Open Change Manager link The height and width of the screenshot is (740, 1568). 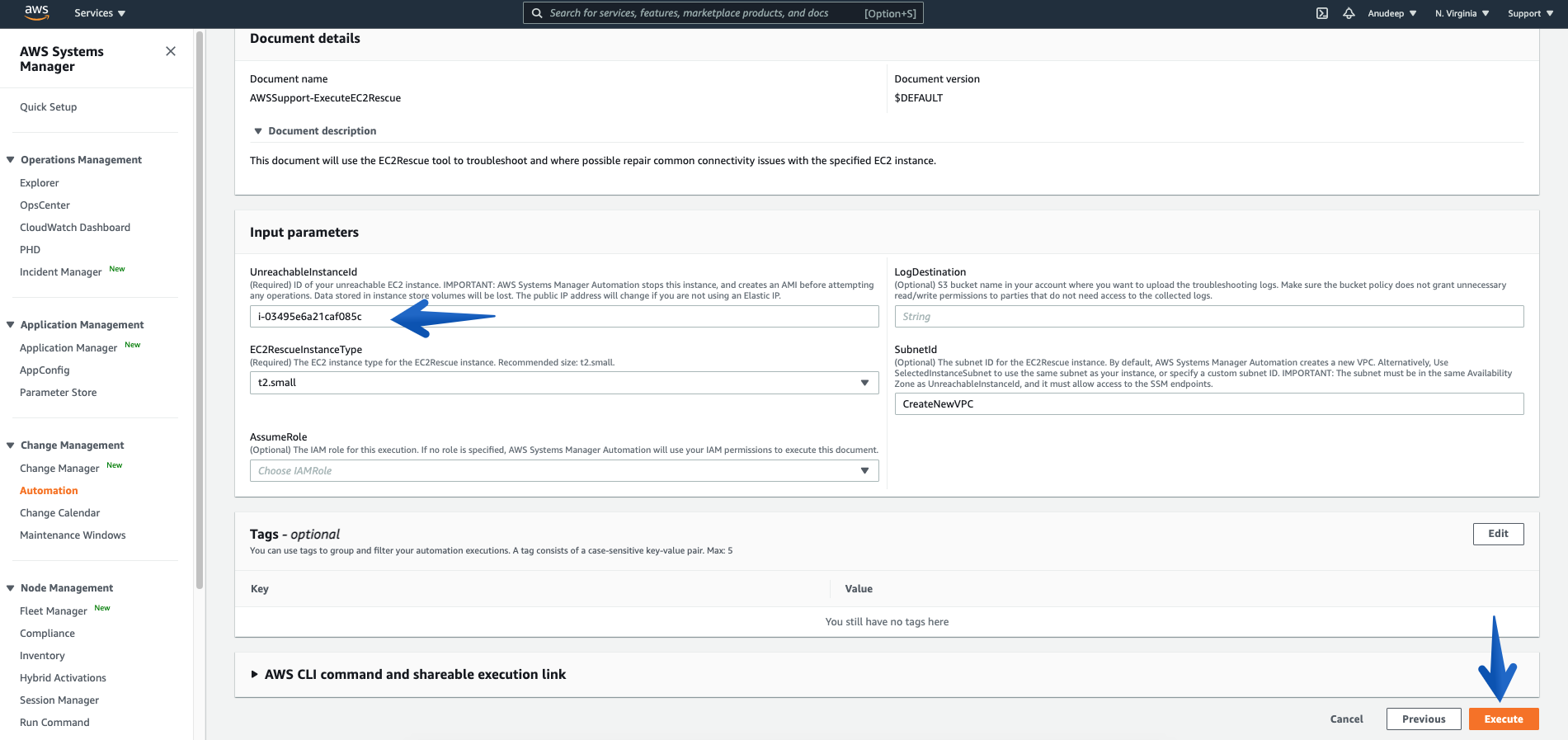(x=59, y=469)
